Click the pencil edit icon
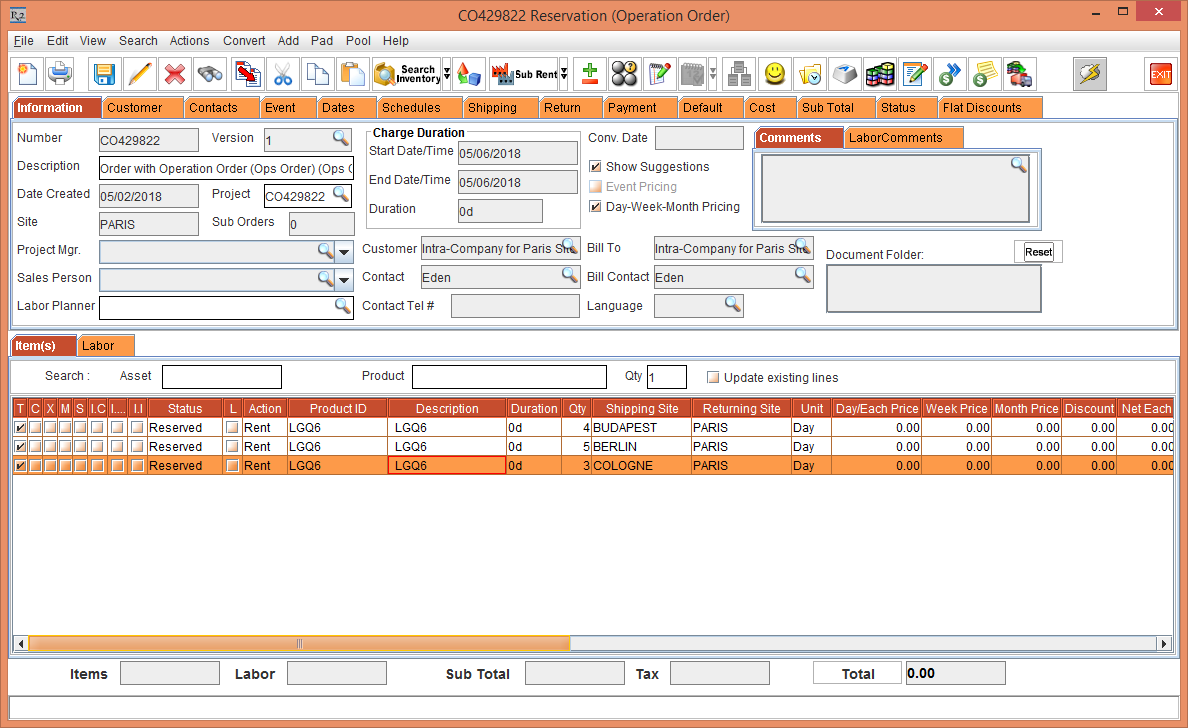1188x728 pixels. coord(140,74)
